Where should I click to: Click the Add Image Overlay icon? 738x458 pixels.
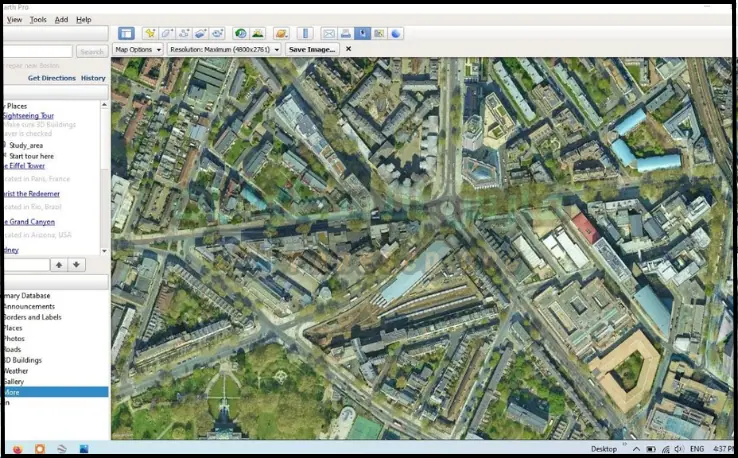click(201, 34)
